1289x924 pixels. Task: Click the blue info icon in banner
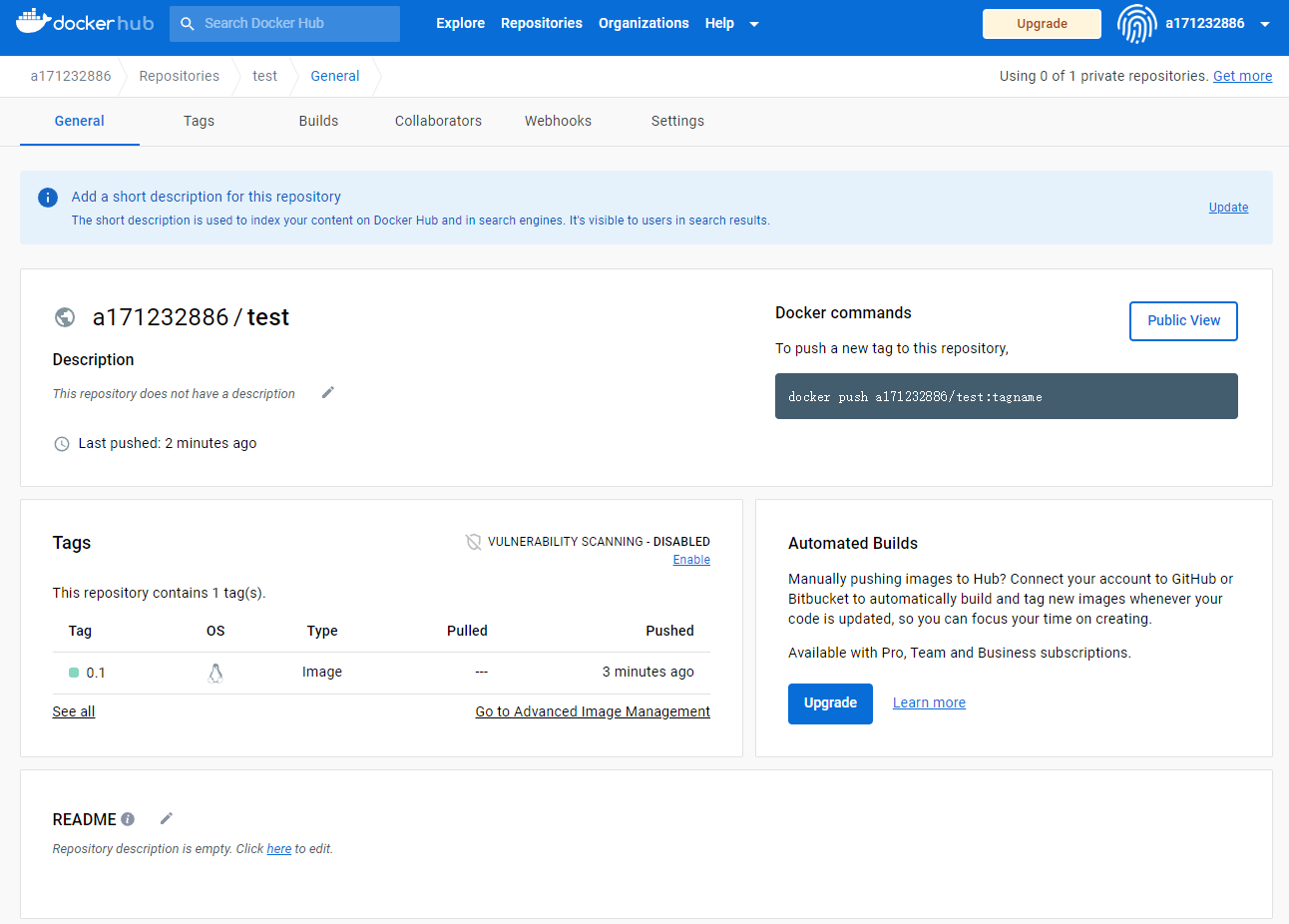click(48, 198)
